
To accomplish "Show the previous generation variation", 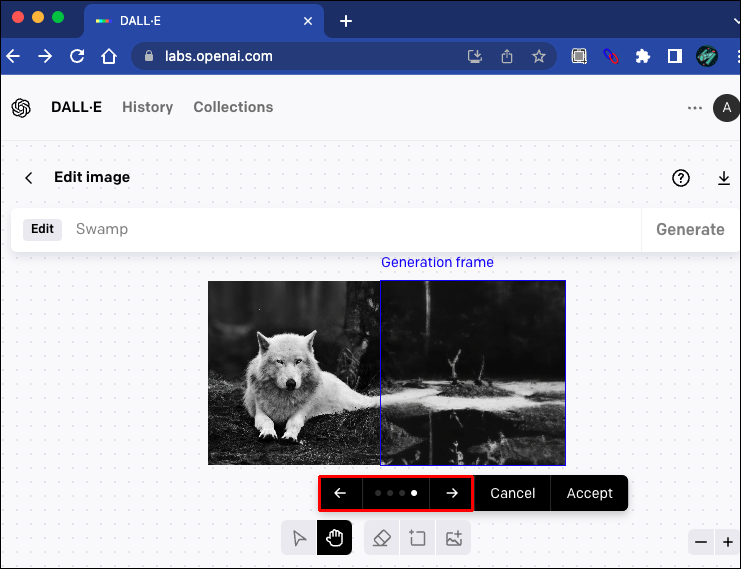I will (x=340, y=493).
